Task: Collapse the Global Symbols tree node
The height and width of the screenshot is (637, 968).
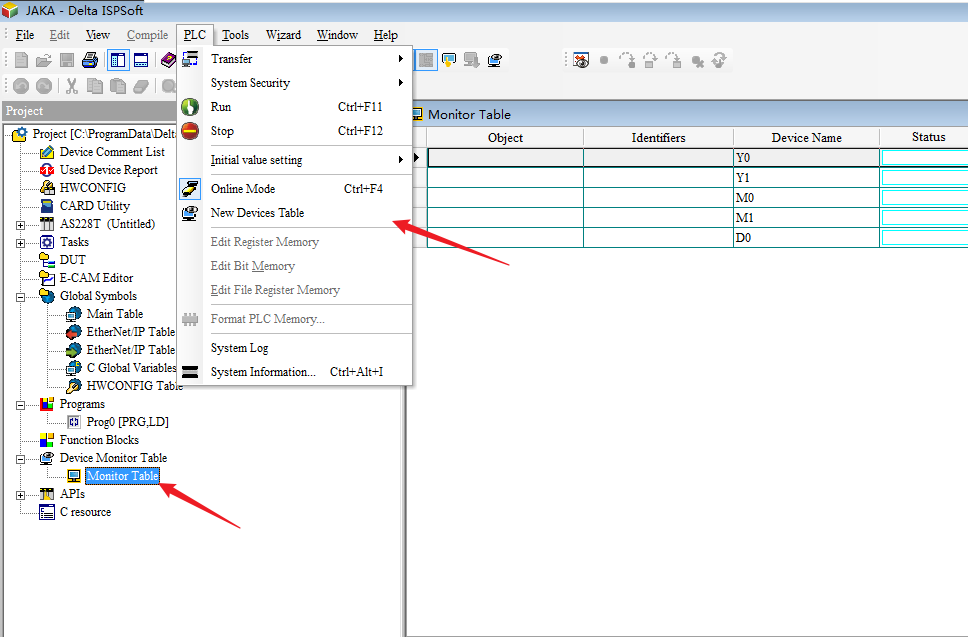Action: (20, 297)
